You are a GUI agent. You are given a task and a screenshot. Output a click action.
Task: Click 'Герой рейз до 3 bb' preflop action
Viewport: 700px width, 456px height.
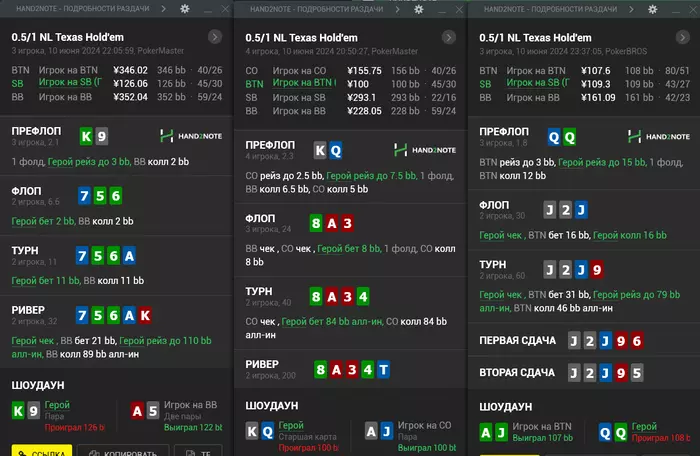click(x=89, y=162)
